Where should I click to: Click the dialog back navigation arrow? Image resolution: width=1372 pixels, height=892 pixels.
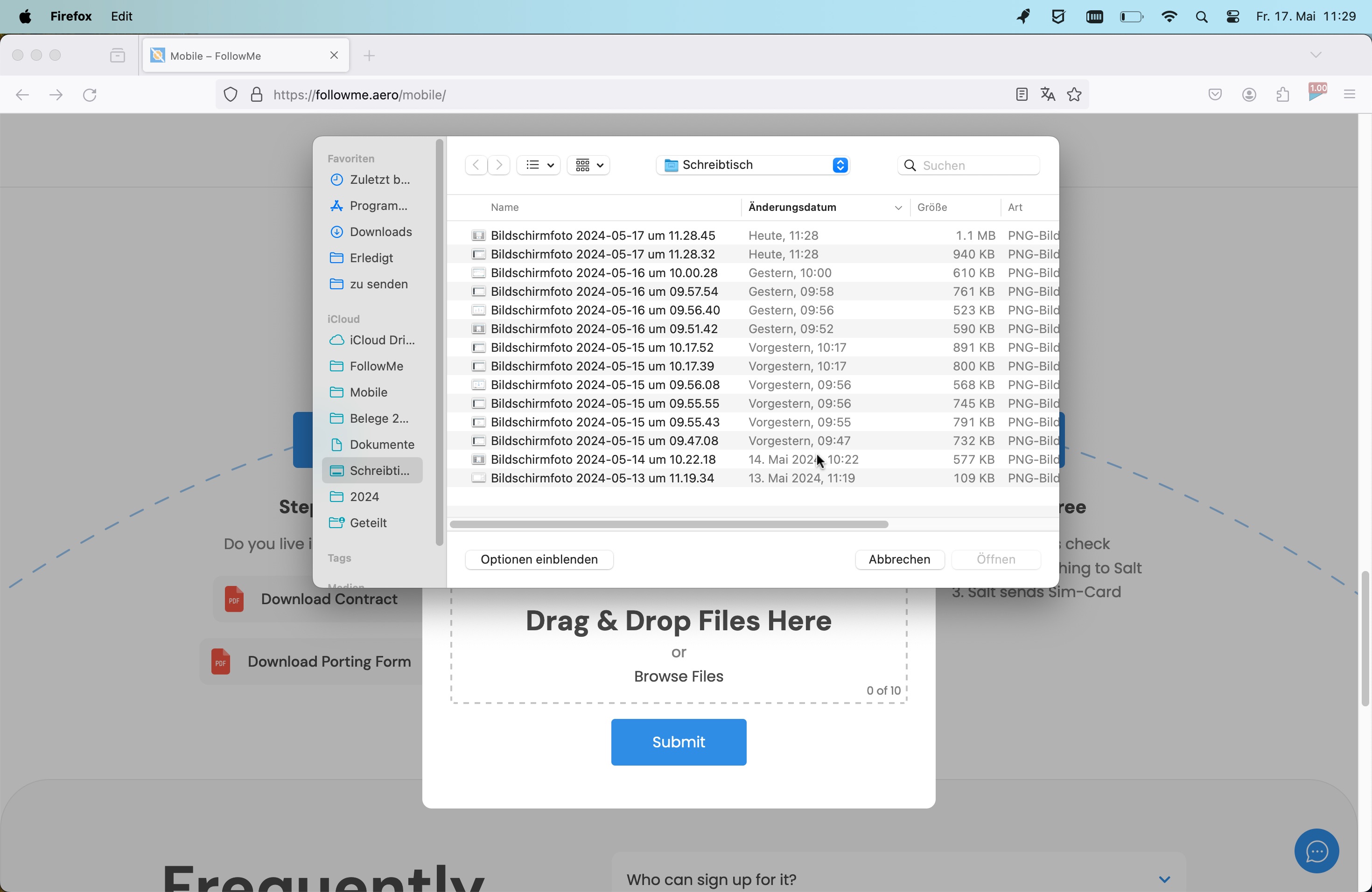click(476, 165)
